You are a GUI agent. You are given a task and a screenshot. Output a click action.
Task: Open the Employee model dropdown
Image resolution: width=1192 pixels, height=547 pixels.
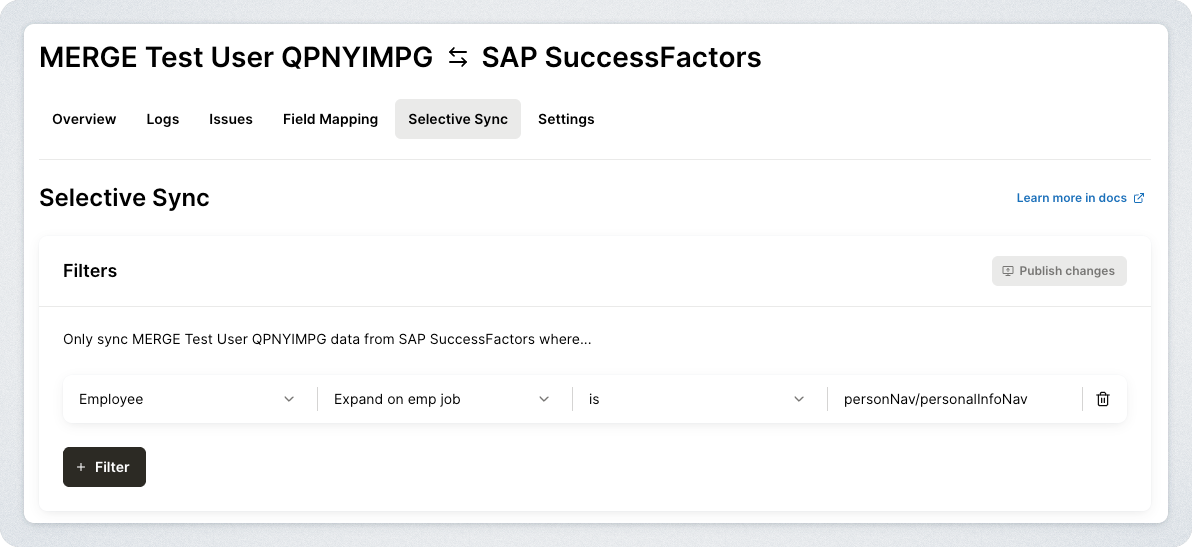tap(180, 399)
